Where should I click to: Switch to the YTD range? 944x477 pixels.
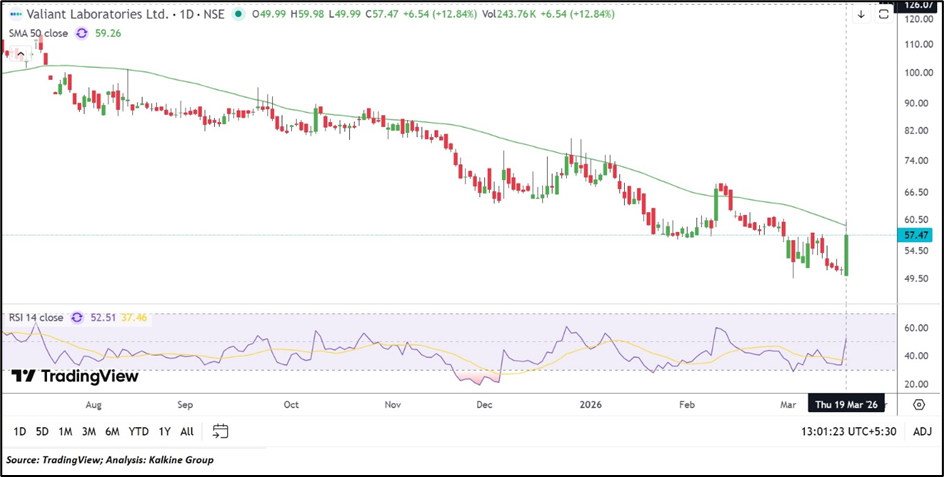tap(139, 431)
